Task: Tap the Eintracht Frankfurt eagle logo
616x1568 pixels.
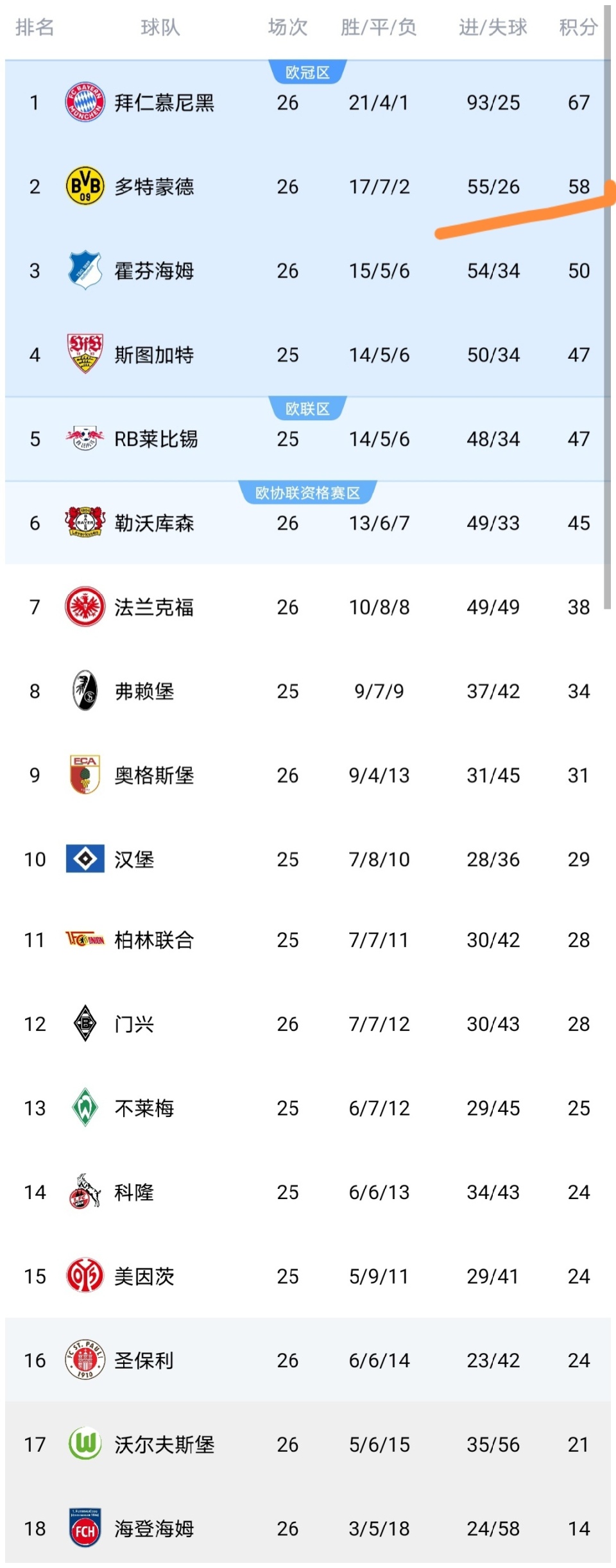Action: click(85, 606)
